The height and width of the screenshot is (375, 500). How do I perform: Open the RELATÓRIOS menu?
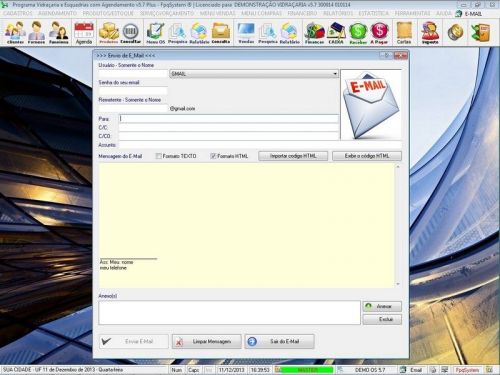coord(338,13)
